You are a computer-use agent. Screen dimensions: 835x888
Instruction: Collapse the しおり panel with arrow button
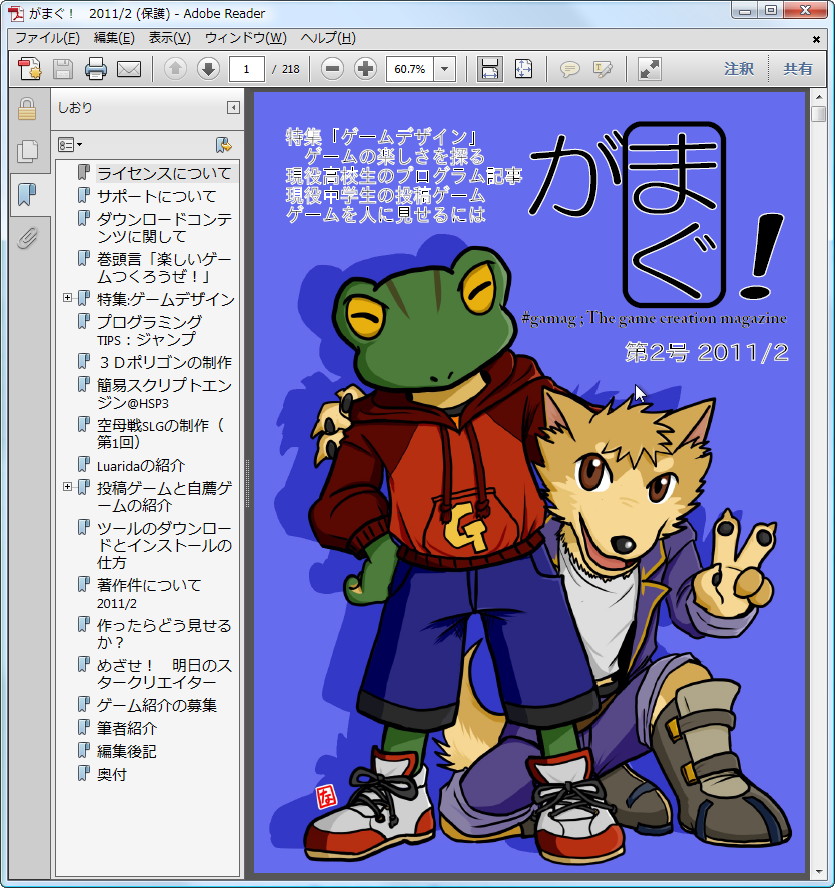pos(233,108)
